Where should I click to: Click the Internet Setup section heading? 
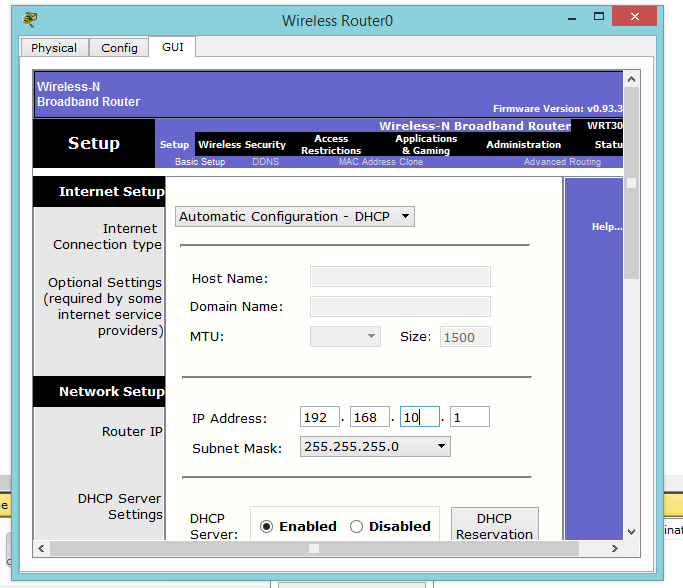click(112, 192)
